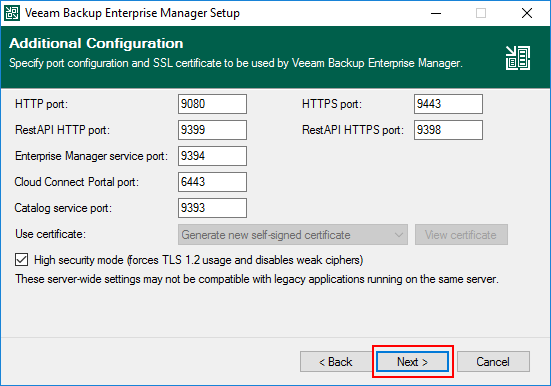Click the server configuration icon in the header
The width and height of the screenshot is (551, 386).
coord(518,58)
